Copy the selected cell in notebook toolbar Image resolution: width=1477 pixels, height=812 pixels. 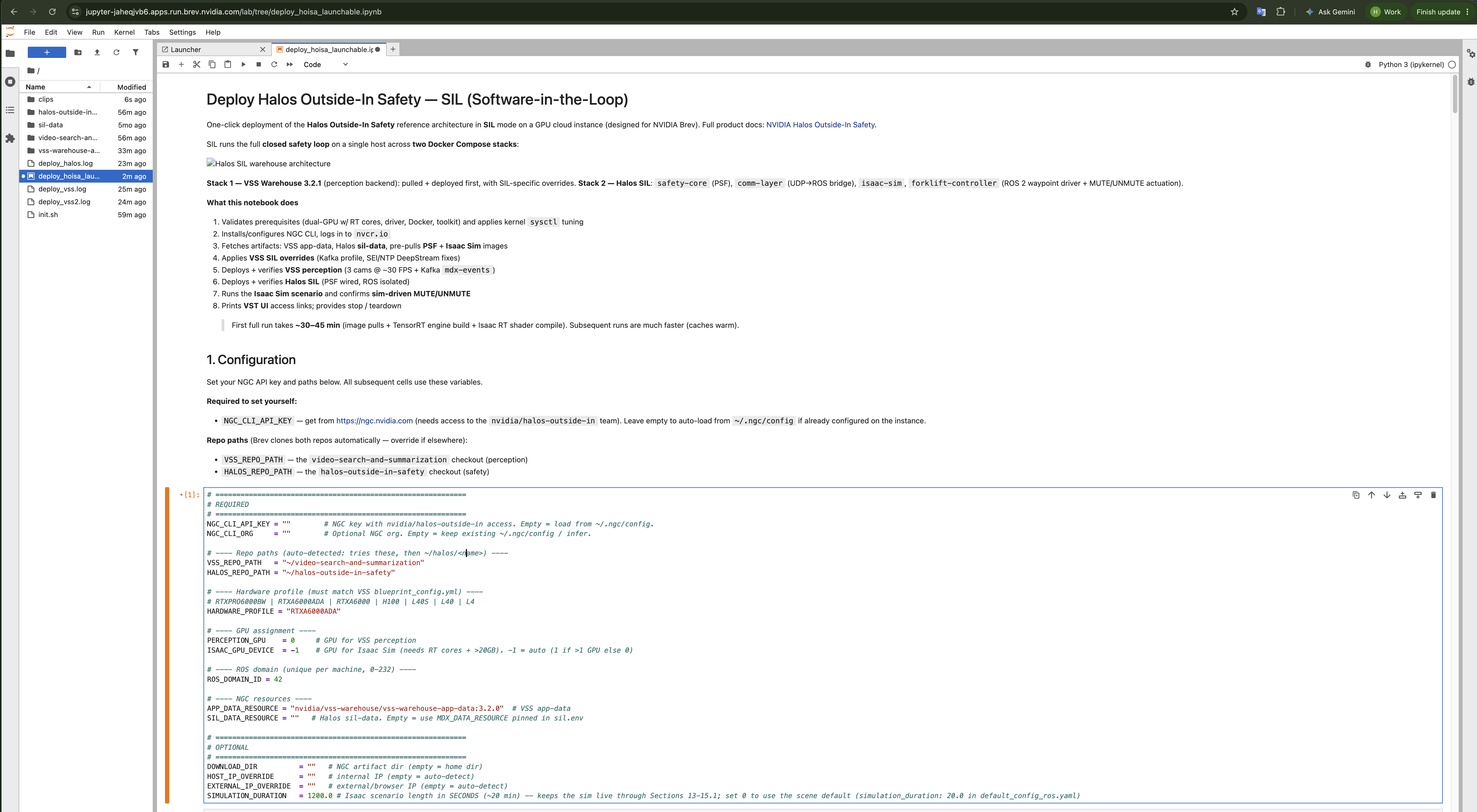point(212,65)
